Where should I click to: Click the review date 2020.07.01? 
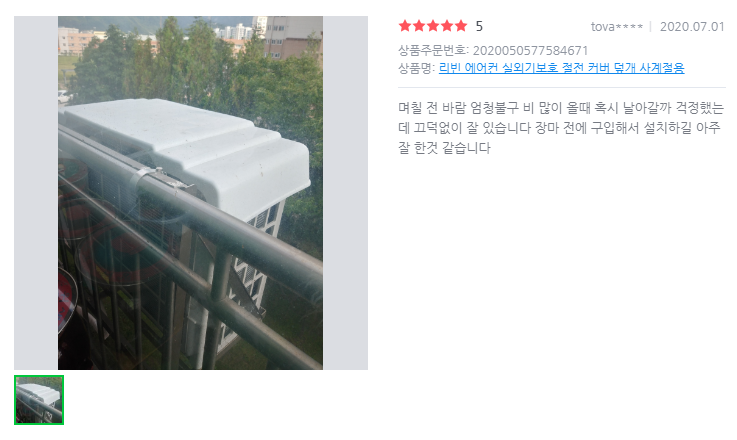[692, 27]
